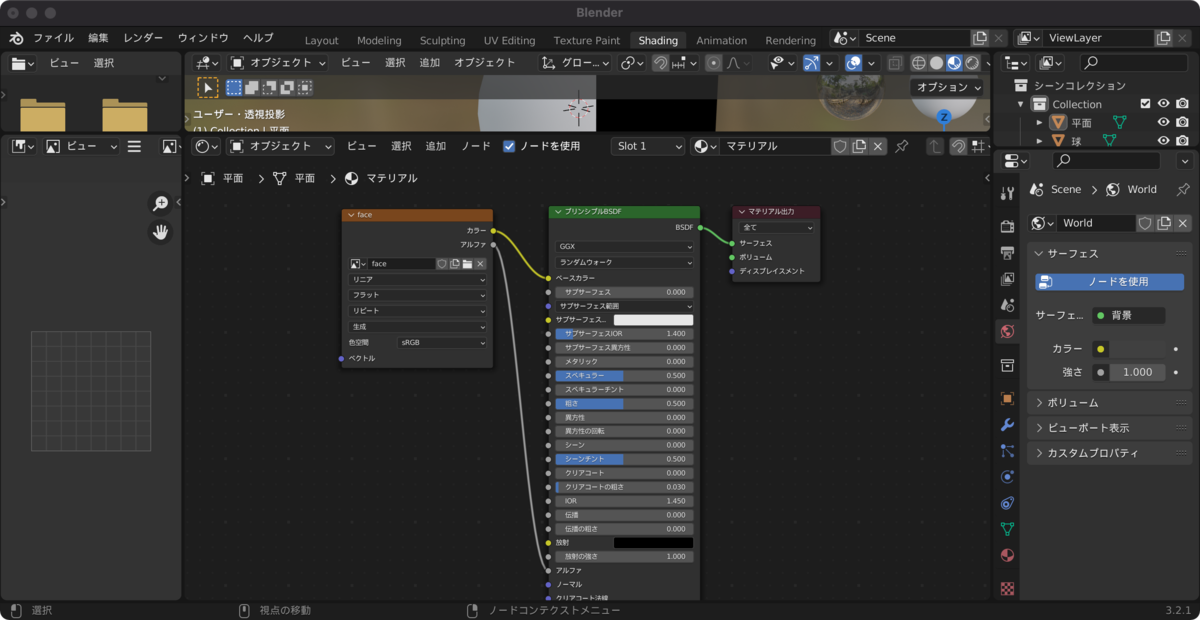
Task: Open the World properties tab
Action: pos(1007,331)
